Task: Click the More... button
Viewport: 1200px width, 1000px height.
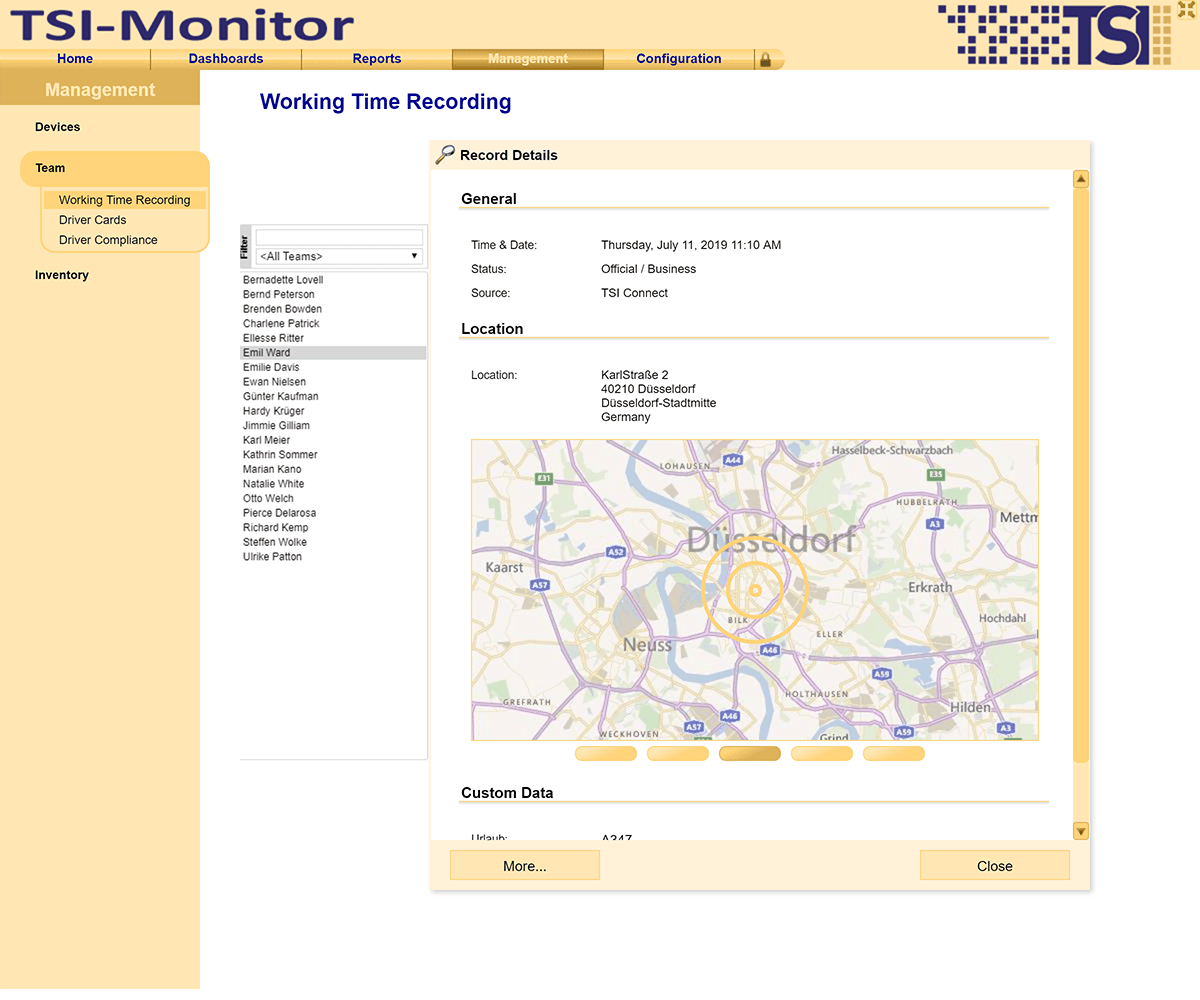Action: coord(525,866)
